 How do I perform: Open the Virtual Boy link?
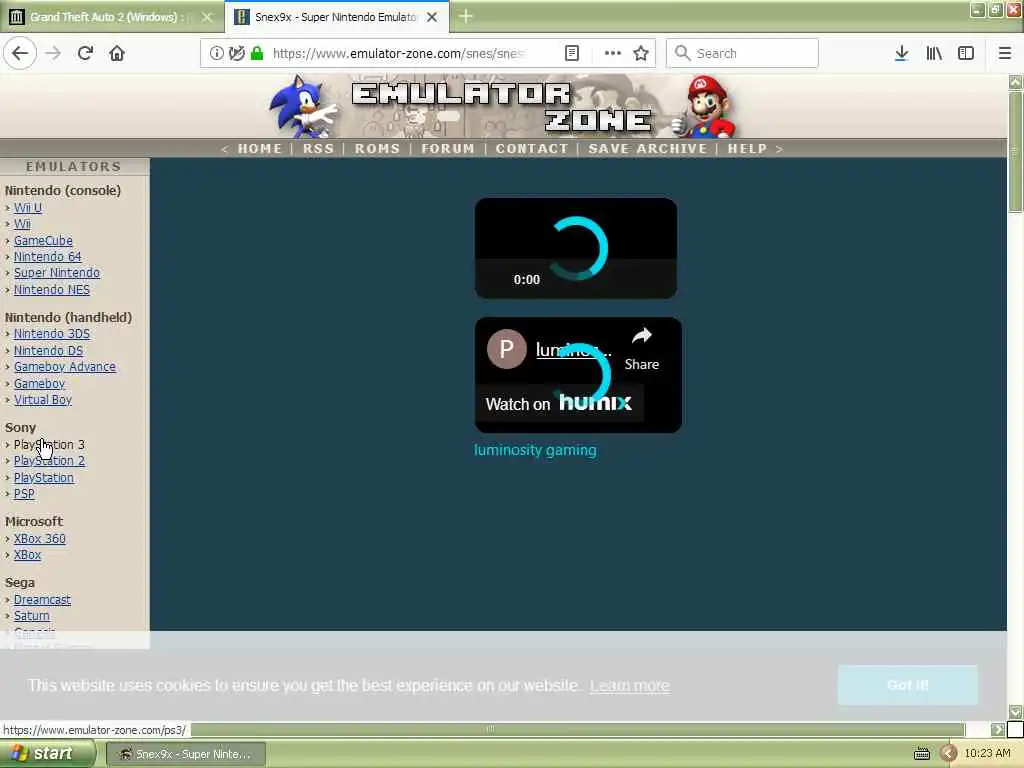[x=42, y=400]
